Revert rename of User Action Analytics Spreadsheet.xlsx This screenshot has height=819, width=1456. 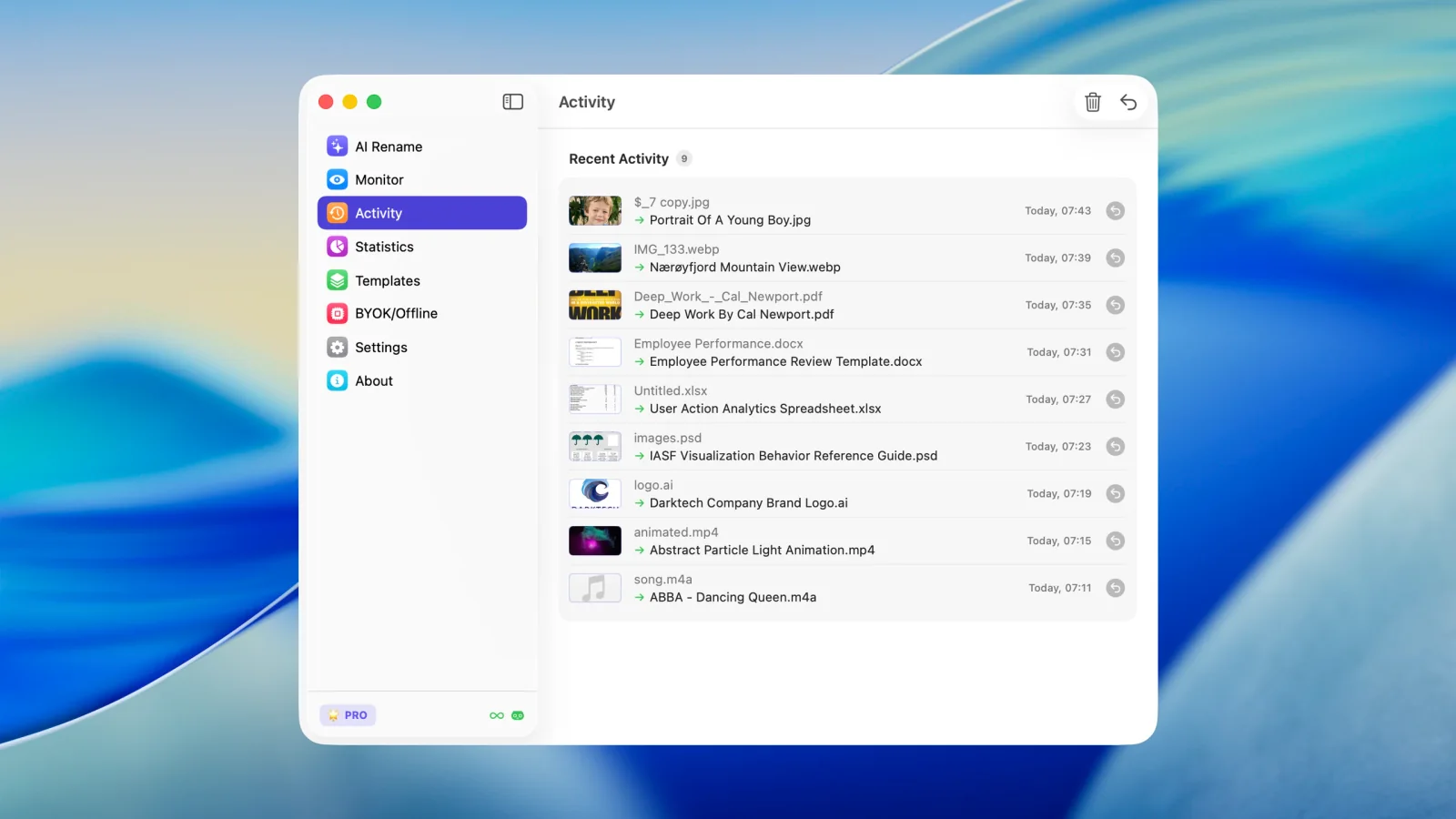1115,399
